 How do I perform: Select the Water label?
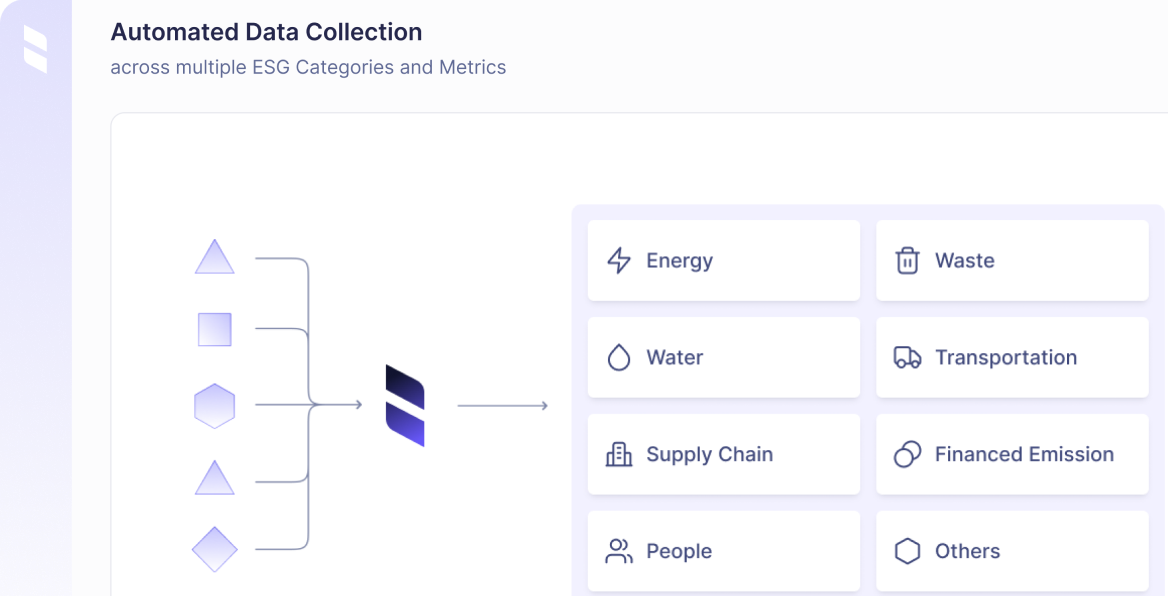(x=675, y=358)
